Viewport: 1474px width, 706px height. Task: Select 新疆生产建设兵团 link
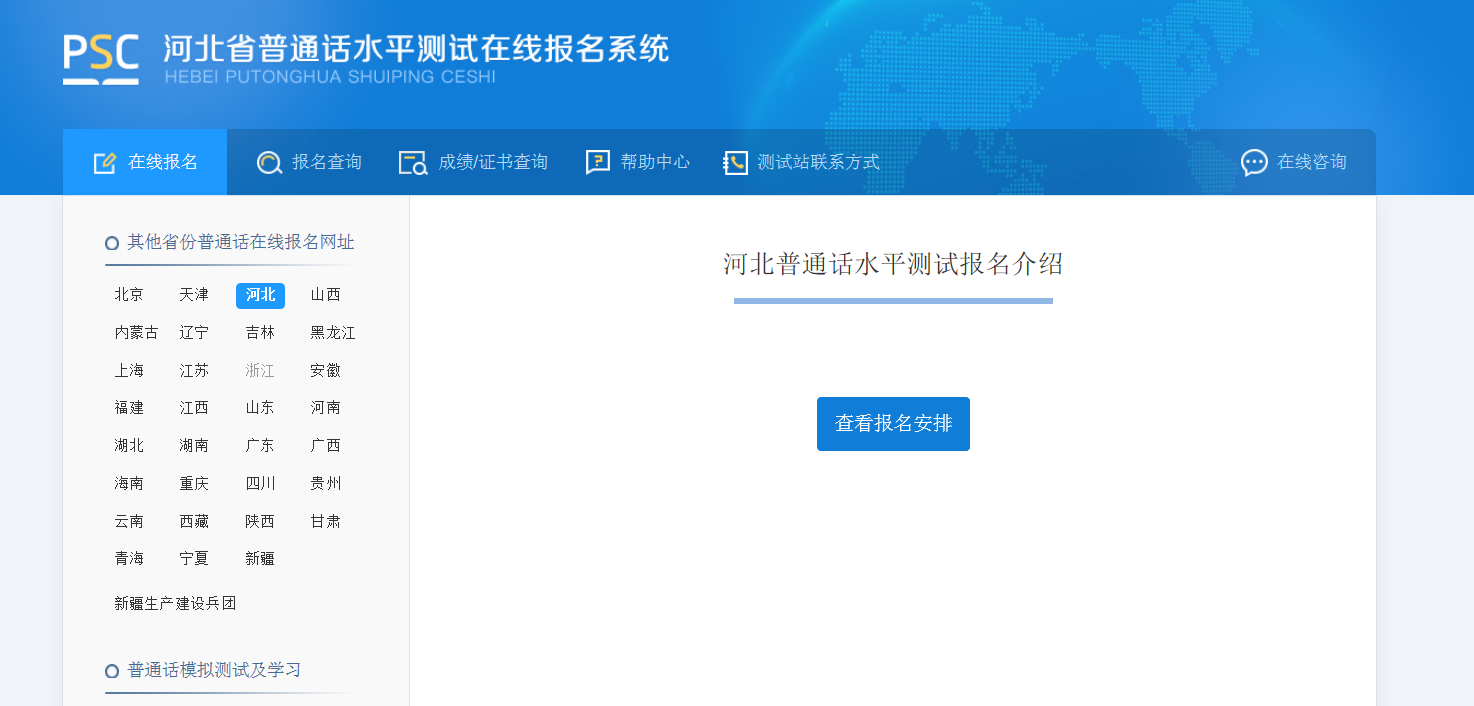point(175,604)
